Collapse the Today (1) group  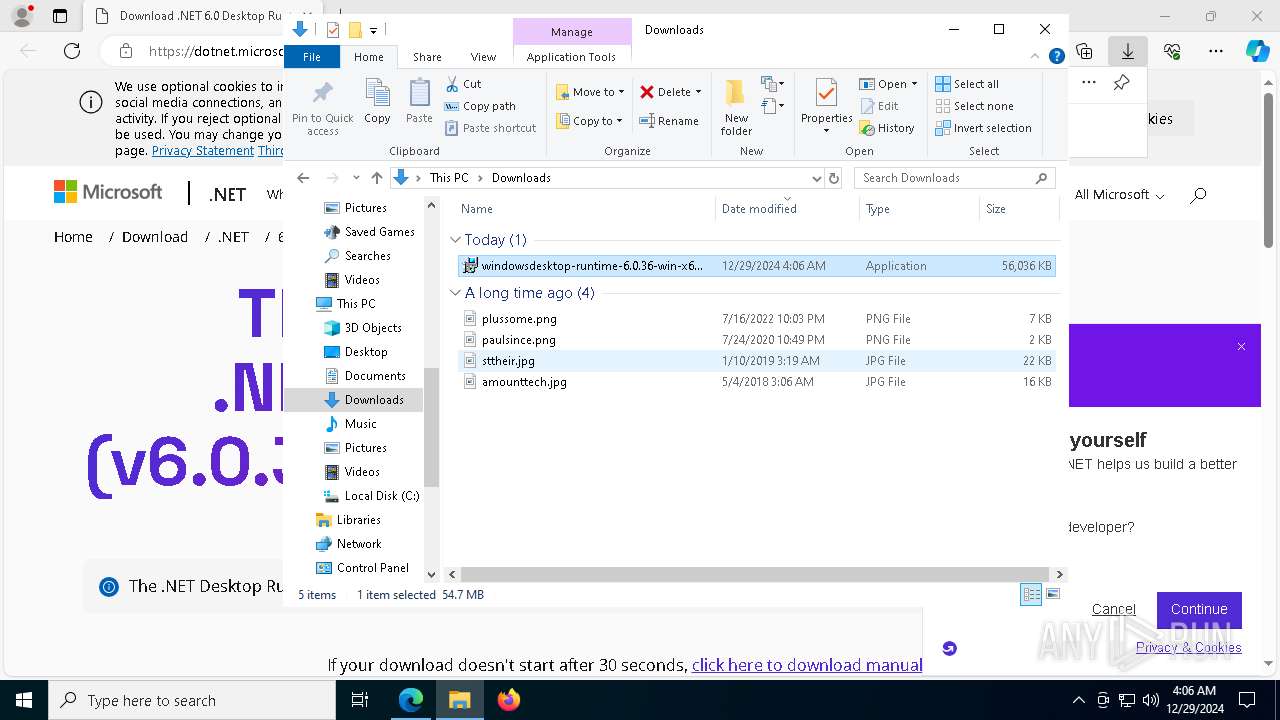click(x=456, y=240)
